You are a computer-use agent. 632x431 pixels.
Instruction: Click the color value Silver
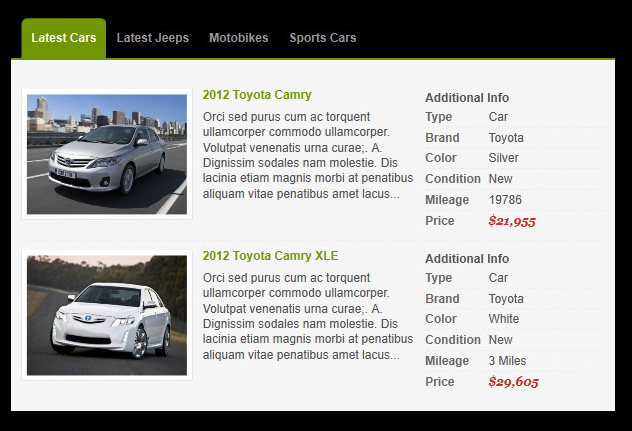(x=503, y=158)
